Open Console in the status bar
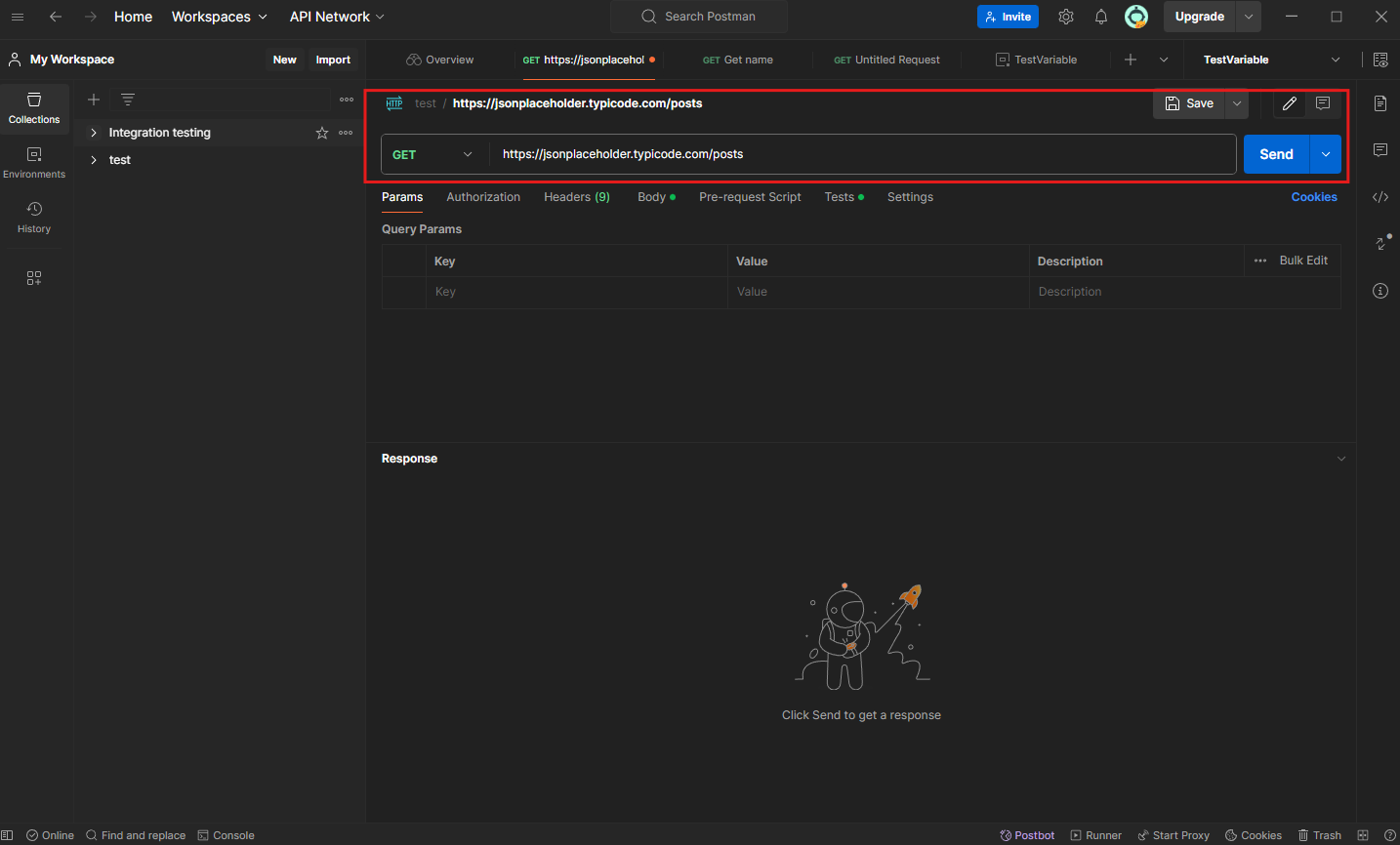This screenshot has height=845, width=1400. click(x=226, y=835)
